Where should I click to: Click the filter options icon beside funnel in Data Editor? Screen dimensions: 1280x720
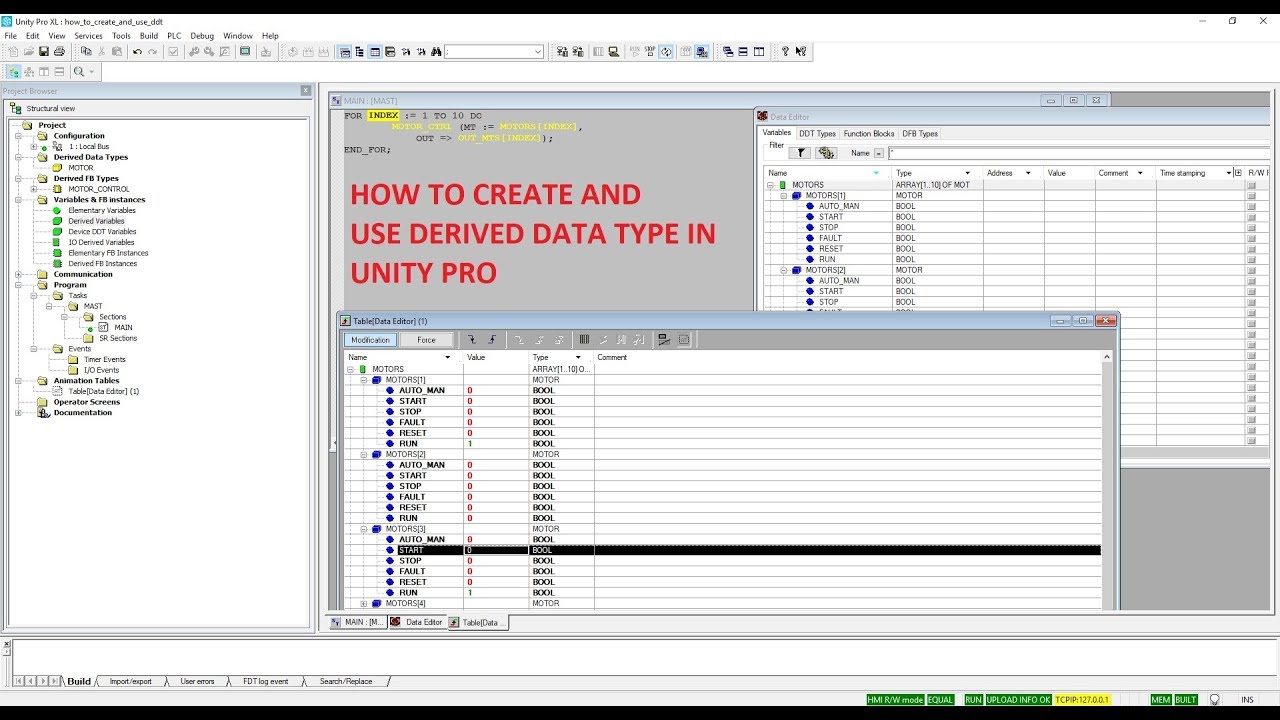tap(826, 153)
